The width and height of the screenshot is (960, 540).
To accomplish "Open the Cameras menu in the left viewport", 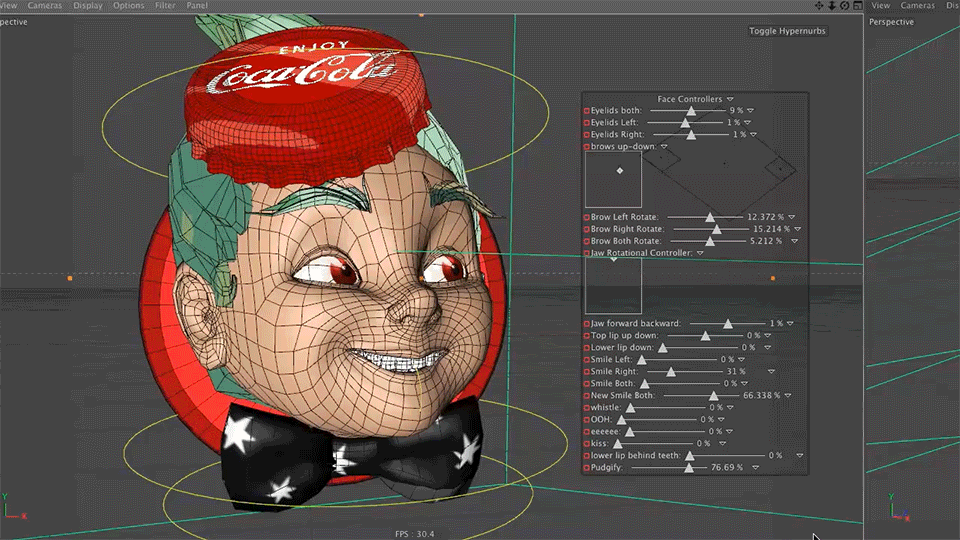I will click(45, 6).
